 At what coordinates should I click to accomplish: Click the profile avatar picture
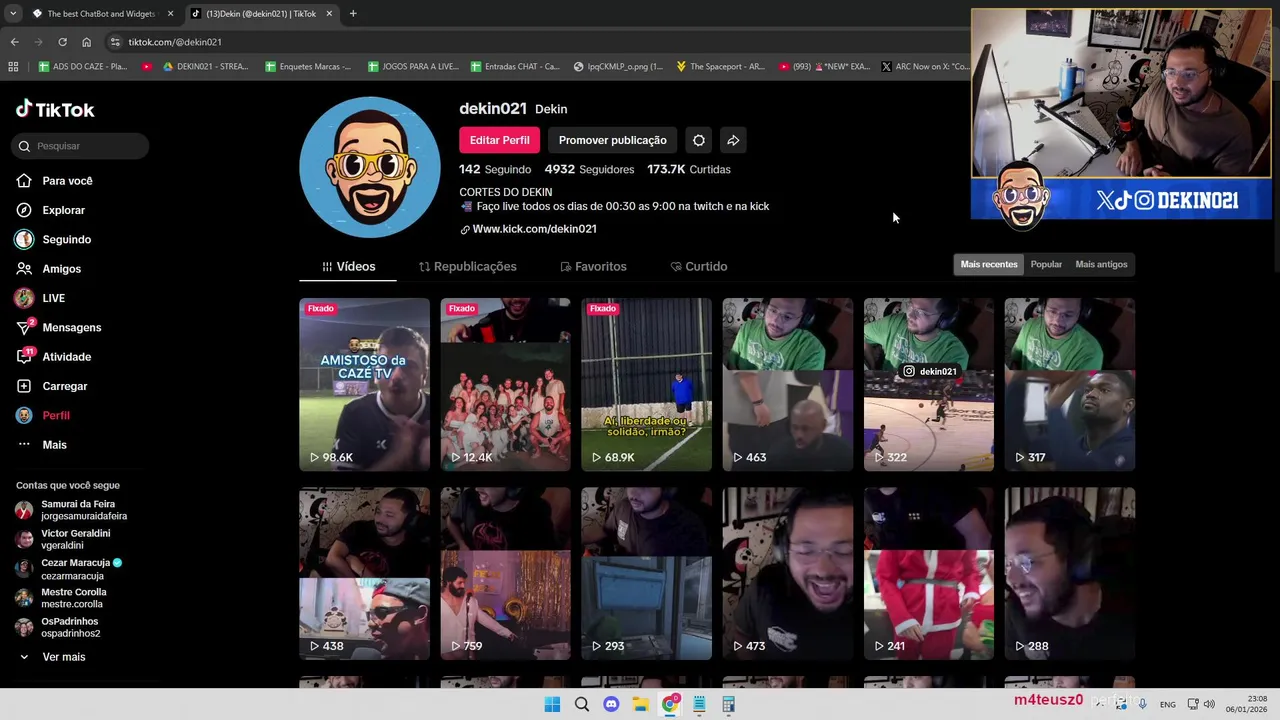[x=370, y=167]
